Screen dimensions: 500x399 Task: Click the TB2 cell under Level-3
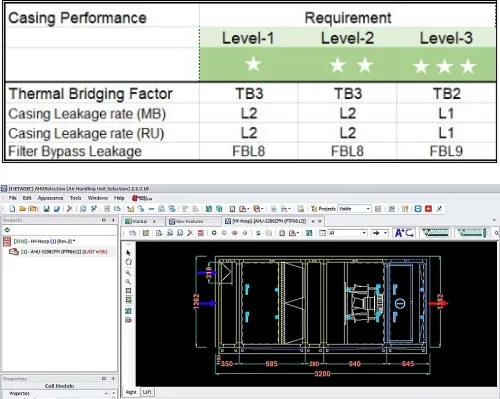(446, 94)
